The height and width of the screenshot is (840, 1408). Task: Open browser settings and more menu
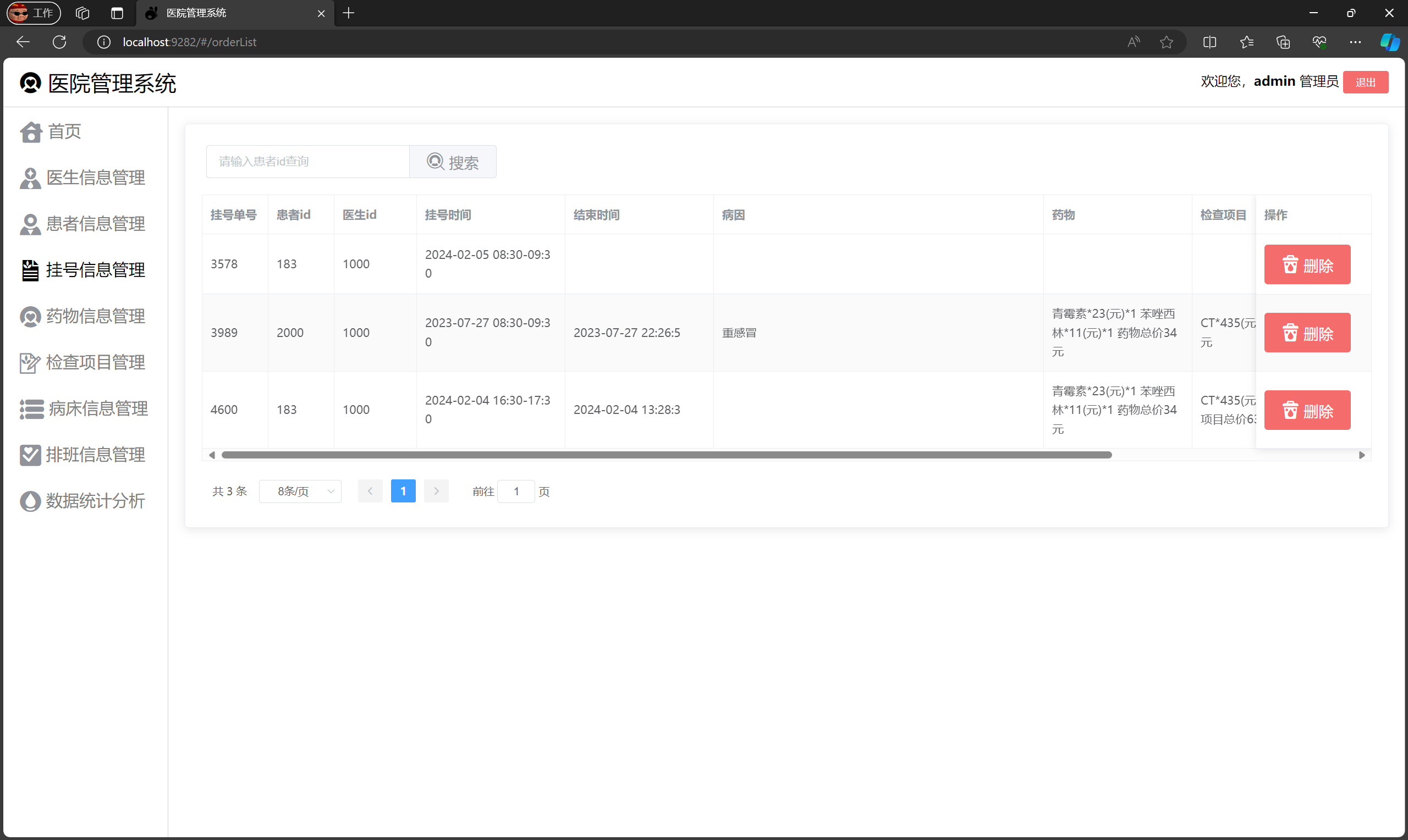coord(1355,42)
